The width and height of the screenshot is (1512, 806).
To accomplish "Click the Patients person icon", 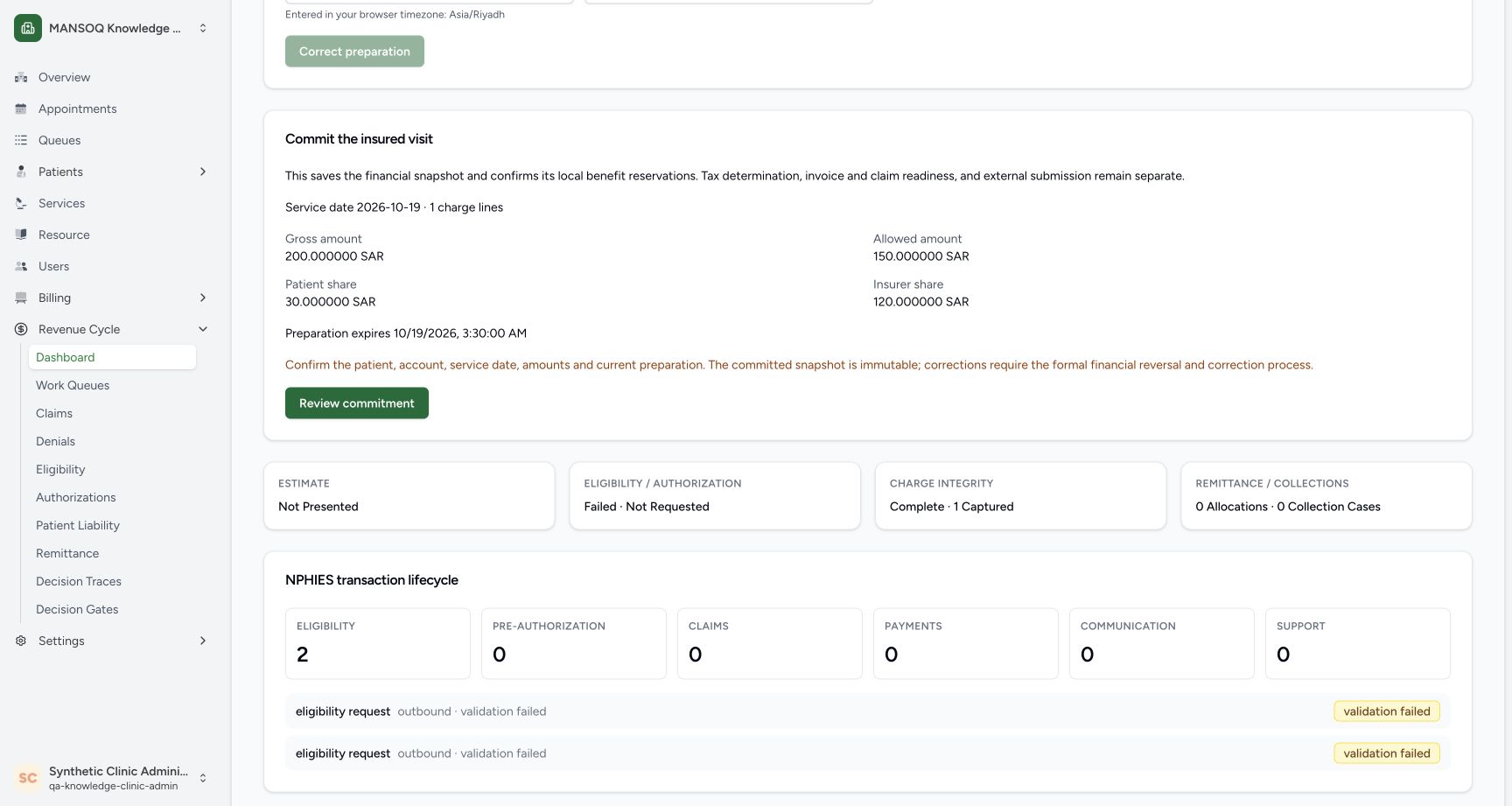I will 21,172.
